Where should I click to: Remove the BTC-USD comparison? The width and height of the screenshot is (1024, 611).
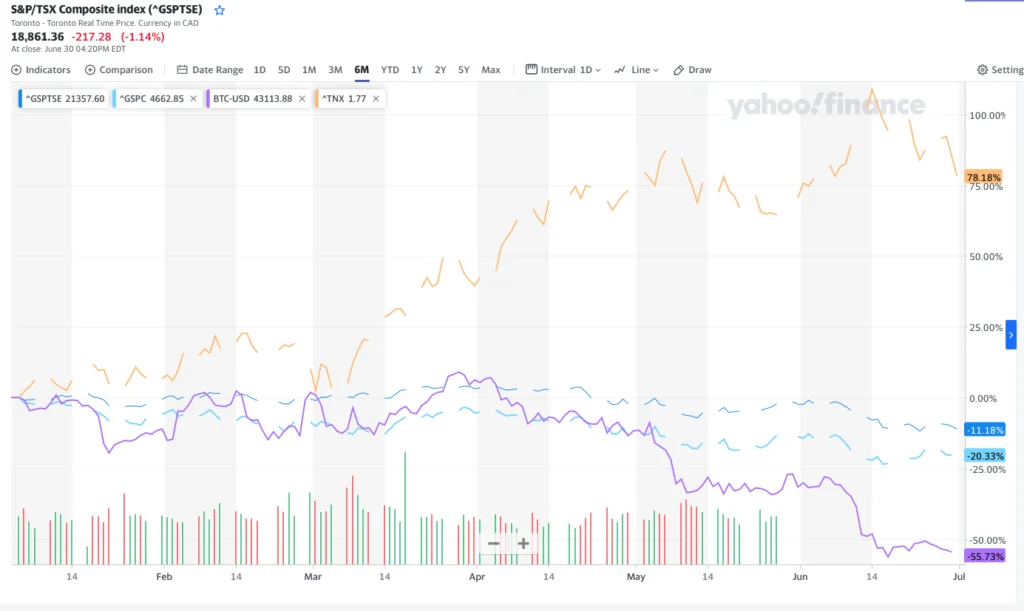[x=303, y=99]
